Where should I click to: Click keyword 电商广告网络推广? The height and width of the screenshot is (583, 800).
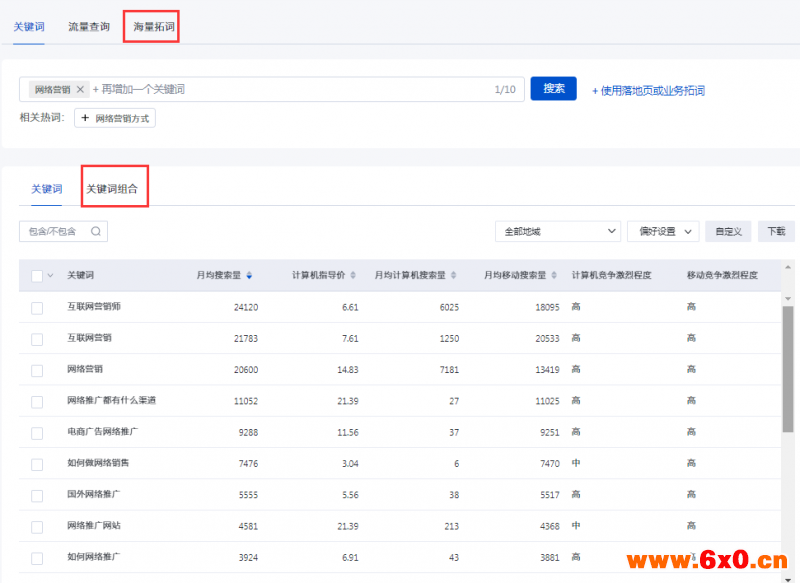[103, 432]
